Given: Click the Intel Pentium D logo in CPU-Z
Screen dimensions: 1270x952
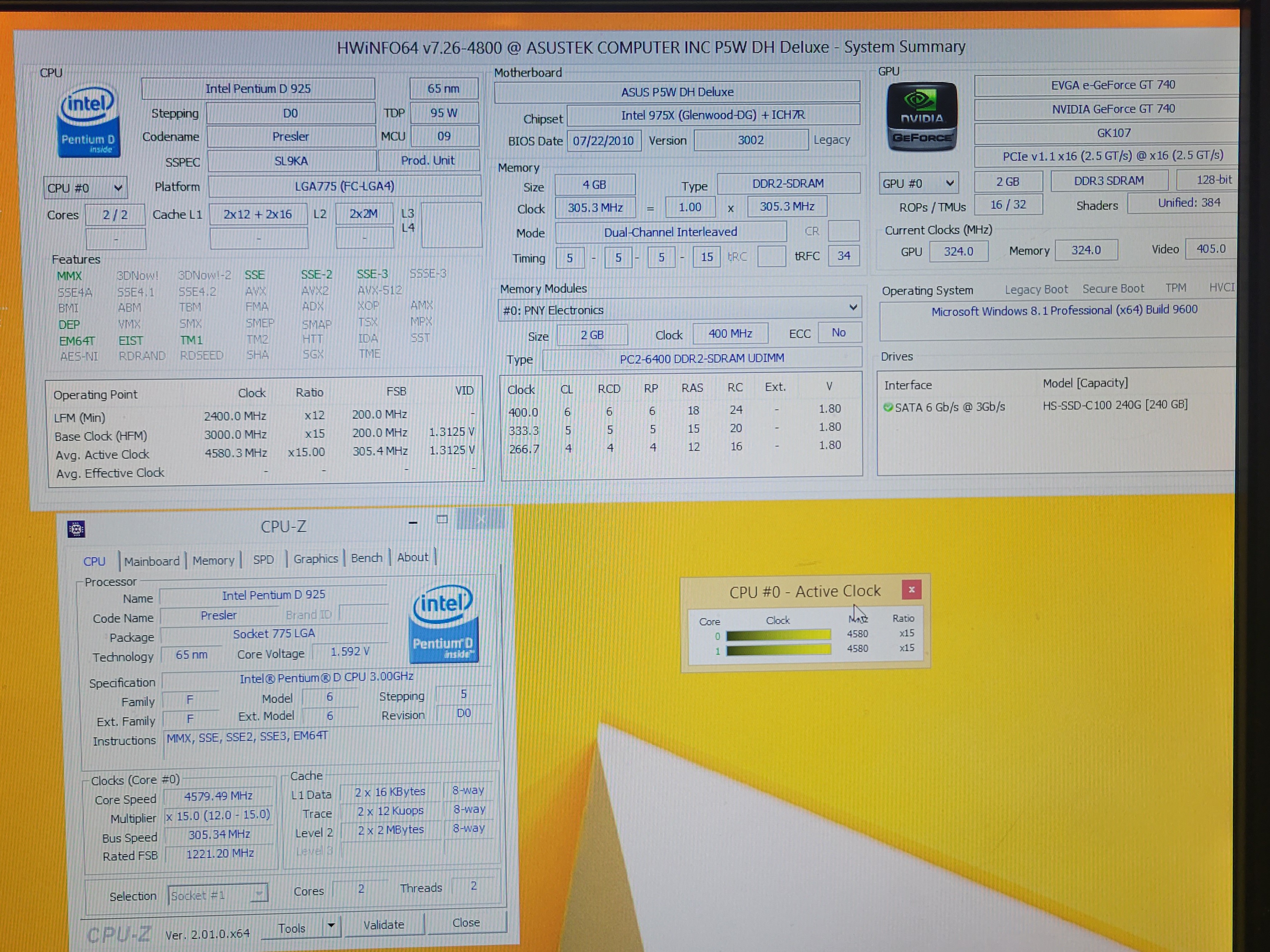Looking at the screenshot, I should (443, 623).
